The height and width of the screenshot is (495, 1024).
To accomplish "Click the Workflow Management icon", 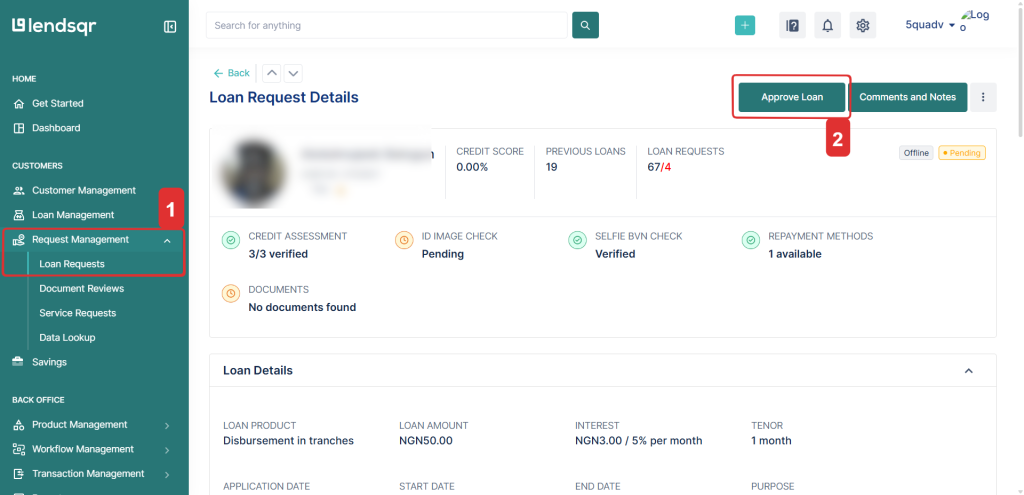I will (19, 449).
